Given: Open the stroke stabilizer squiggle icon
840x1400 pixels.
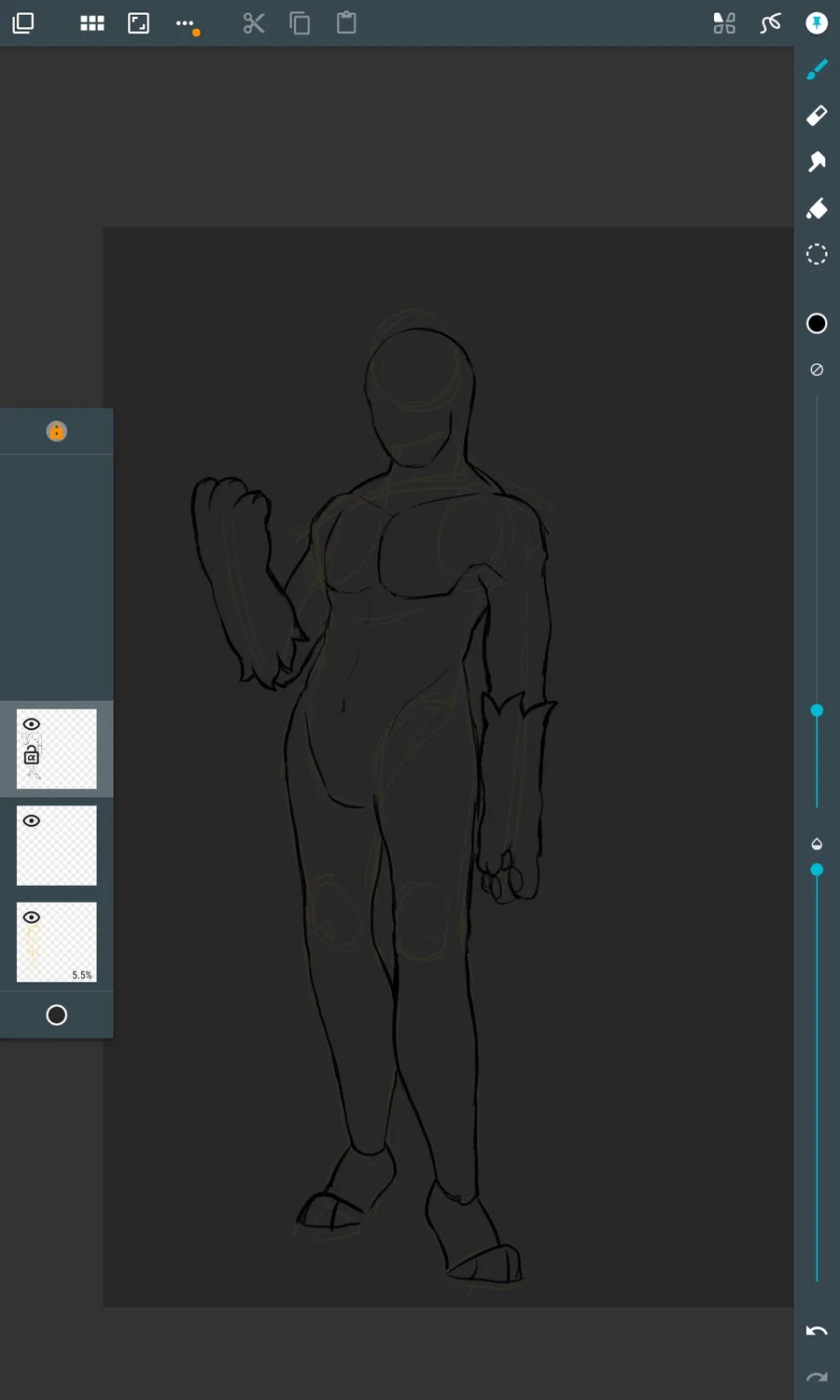Looking at the screenshot, I should 770,23.
